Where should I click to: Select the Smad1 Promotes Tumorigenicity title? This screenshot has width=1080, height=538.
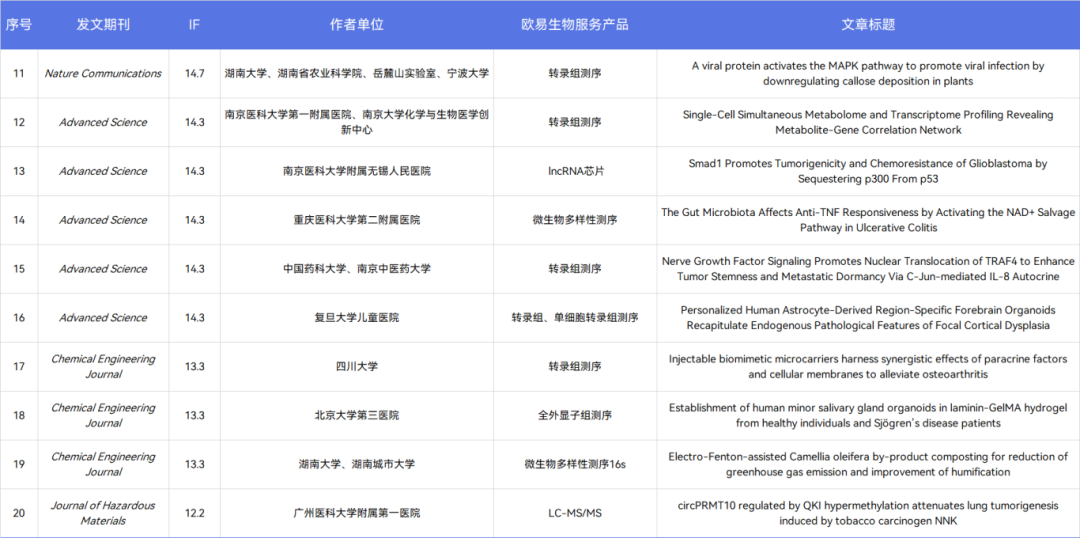[868, 172]
